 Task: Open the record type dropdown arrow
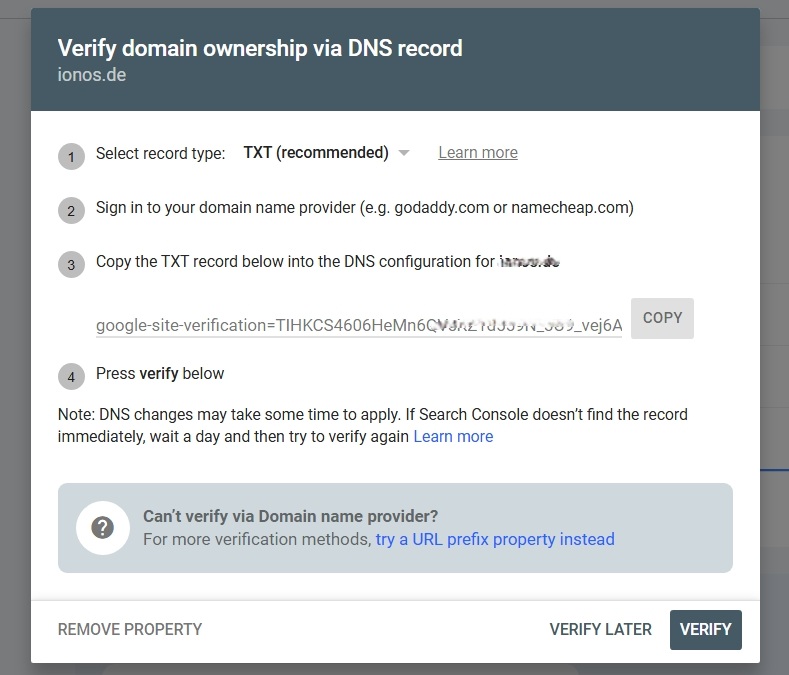(404, 153)
